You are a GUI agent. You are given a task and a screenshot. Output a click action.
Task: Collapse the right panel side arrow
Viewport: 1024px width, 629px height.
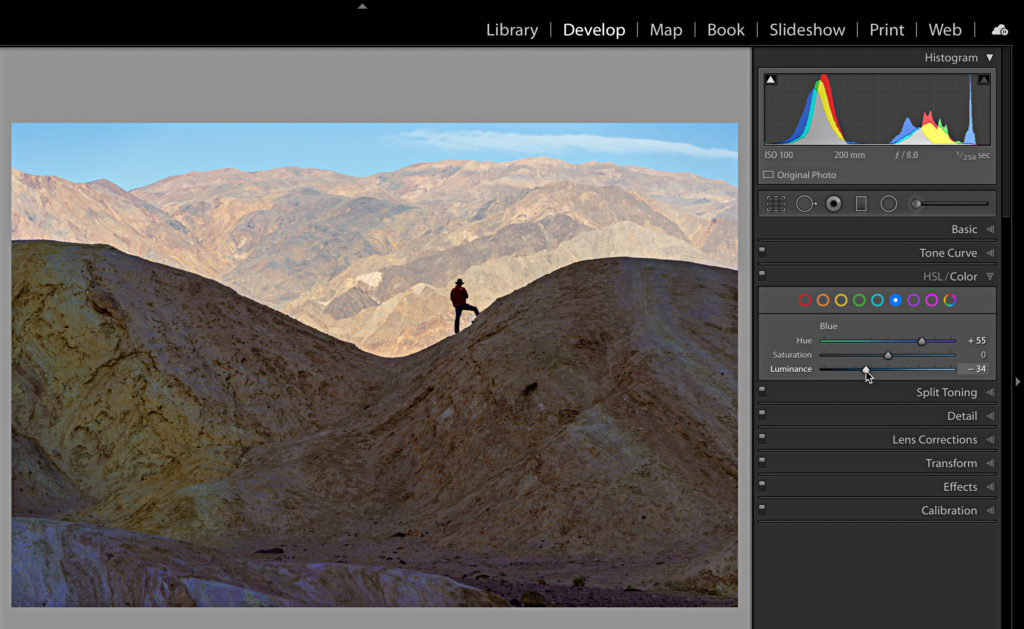(x=1017, y=381)
